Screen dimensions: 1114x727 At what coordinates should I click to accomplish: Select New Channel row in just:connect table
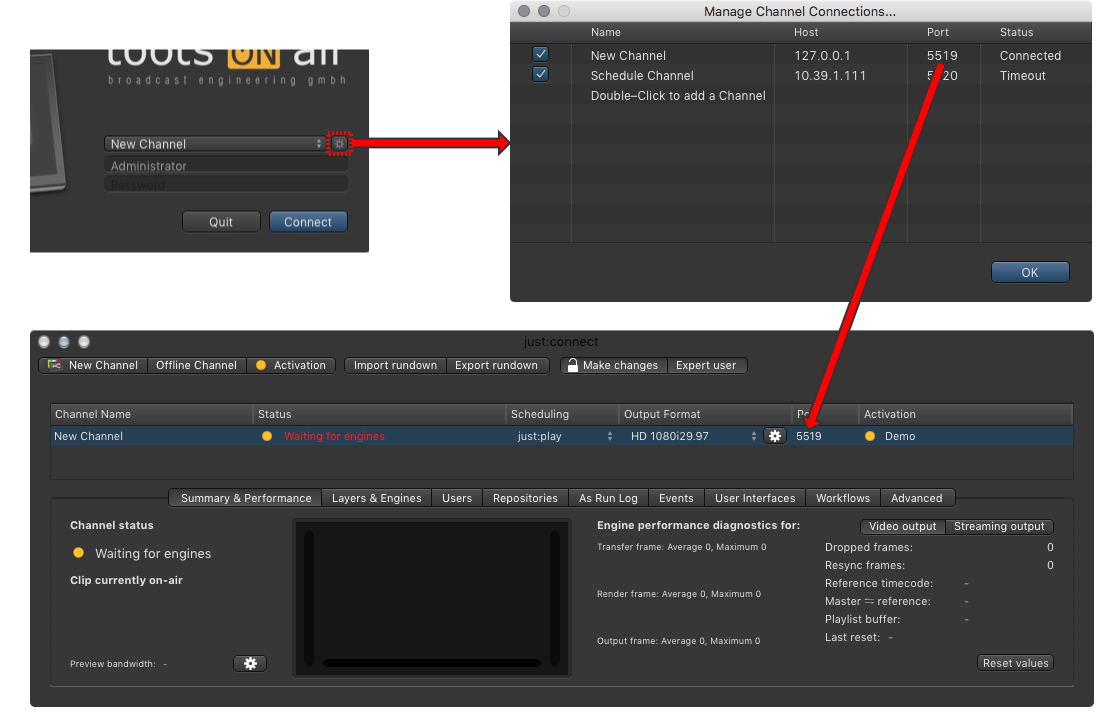click(x=561, y=436)
